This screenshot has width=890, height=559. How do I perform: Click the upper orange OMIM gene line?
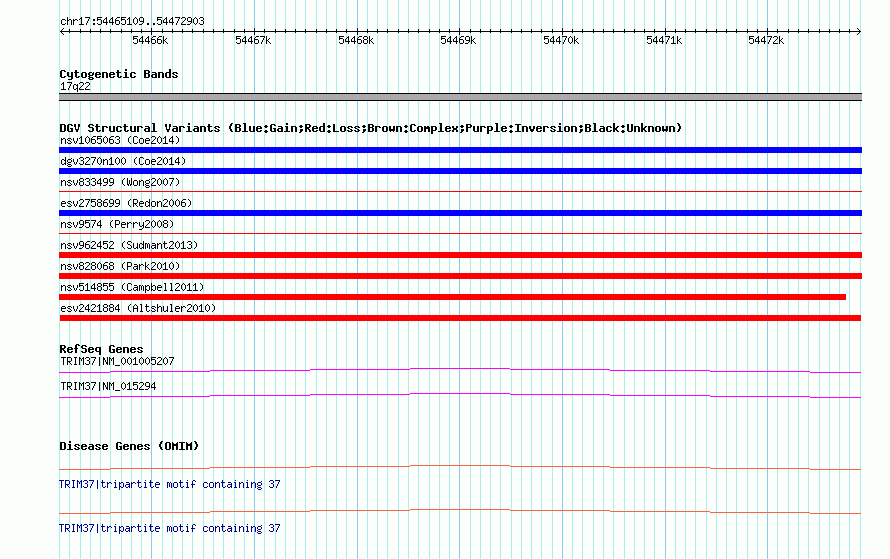coord(460,468)
